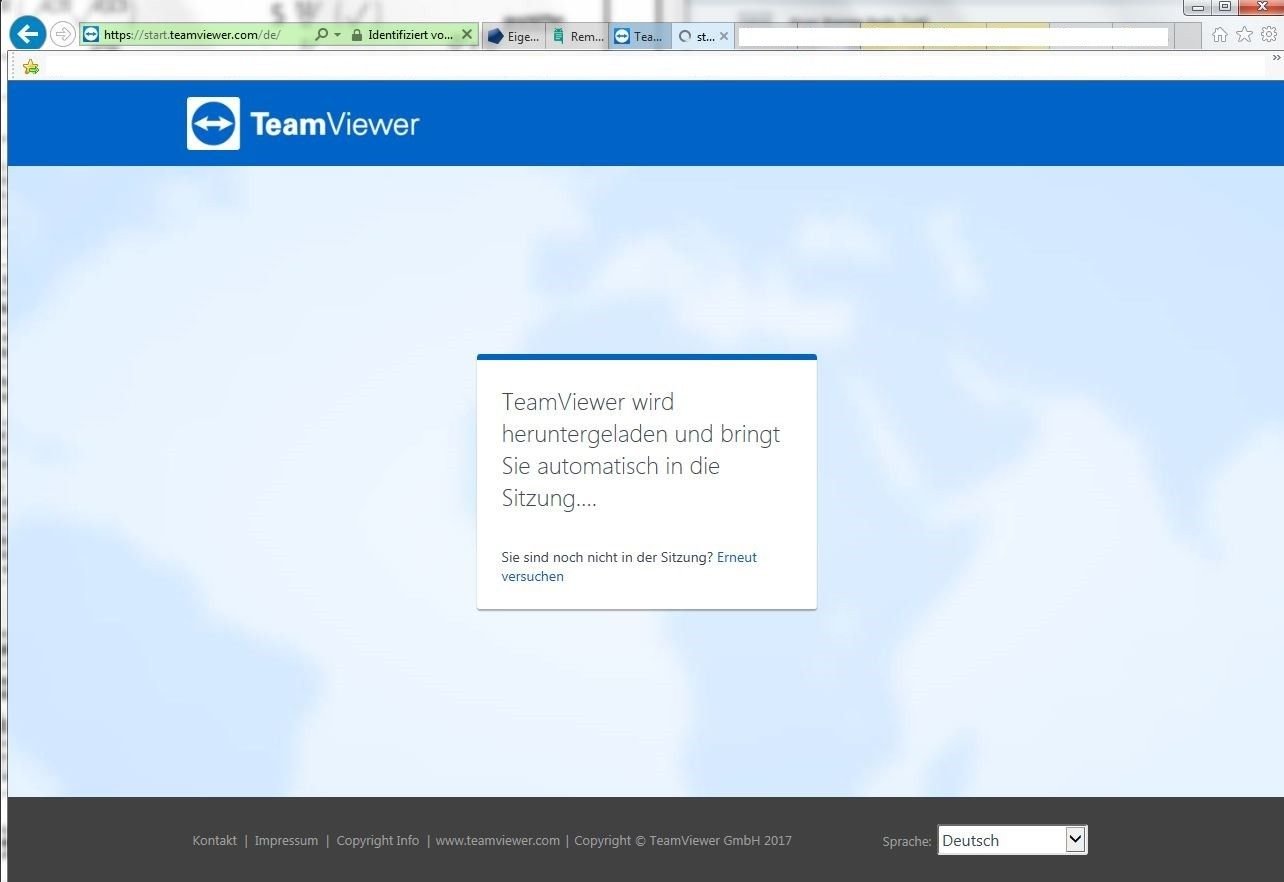Minimize the browser window
The height and width of the screenshot is (882, 1284).
(x=1198, y=7)
